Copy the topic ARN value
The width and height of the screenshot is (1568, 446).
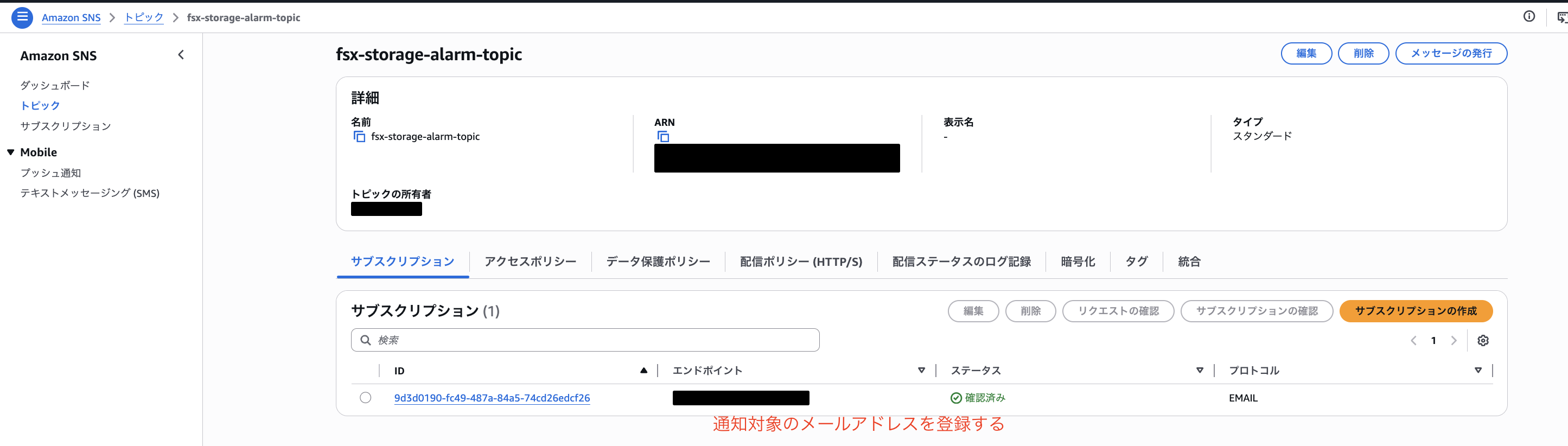(x=663, y=136)
